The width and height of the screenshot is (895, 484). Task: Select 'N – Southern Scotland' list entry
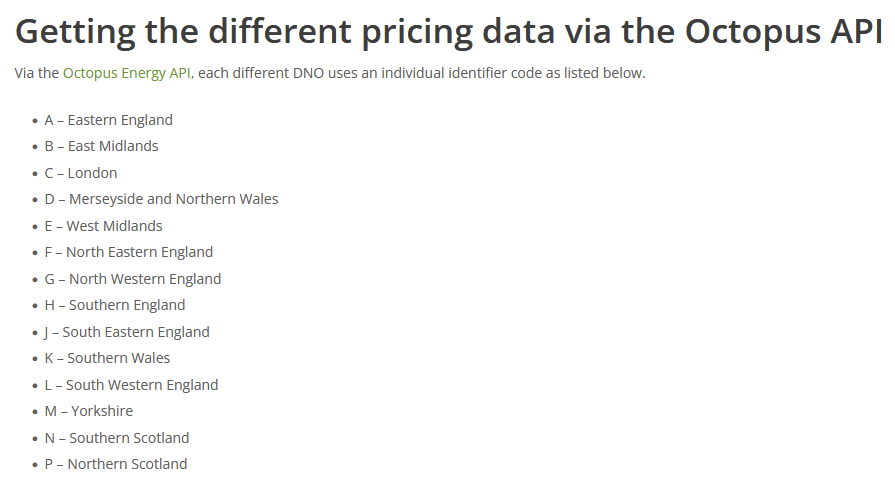tap(117, 438)
